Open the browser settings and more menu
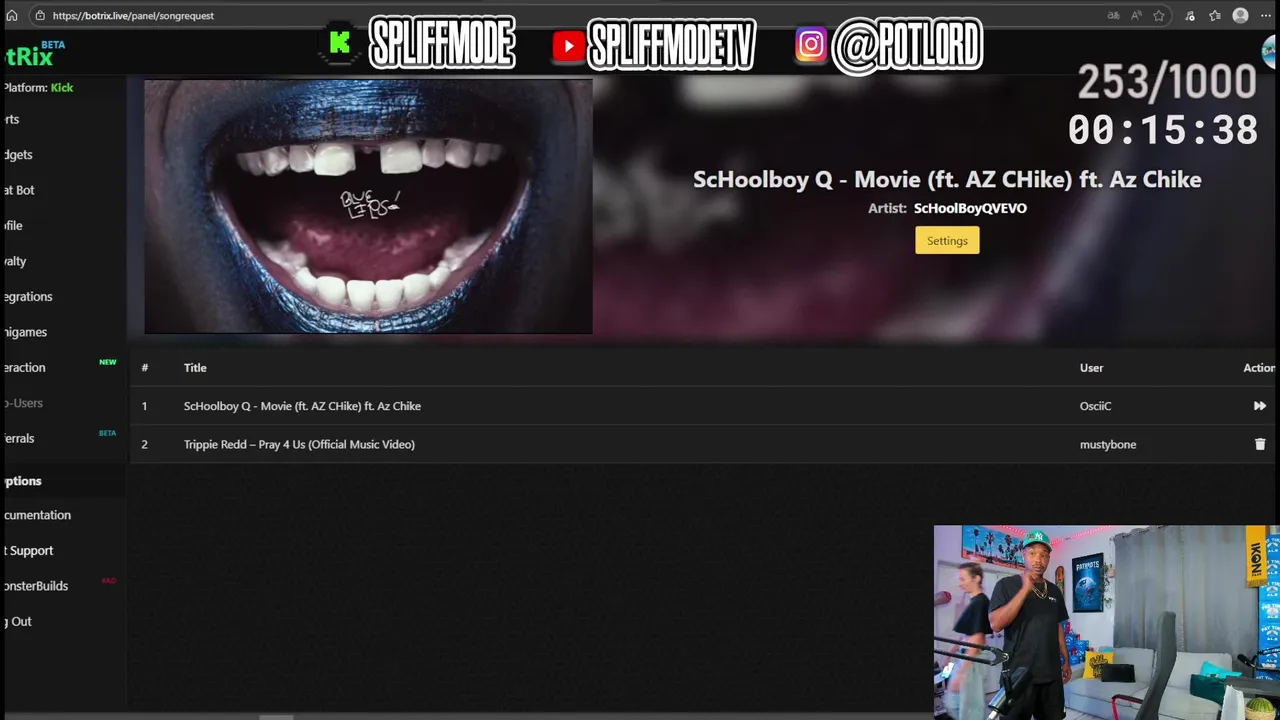1280x720 pixels. tap(1266, 15)
